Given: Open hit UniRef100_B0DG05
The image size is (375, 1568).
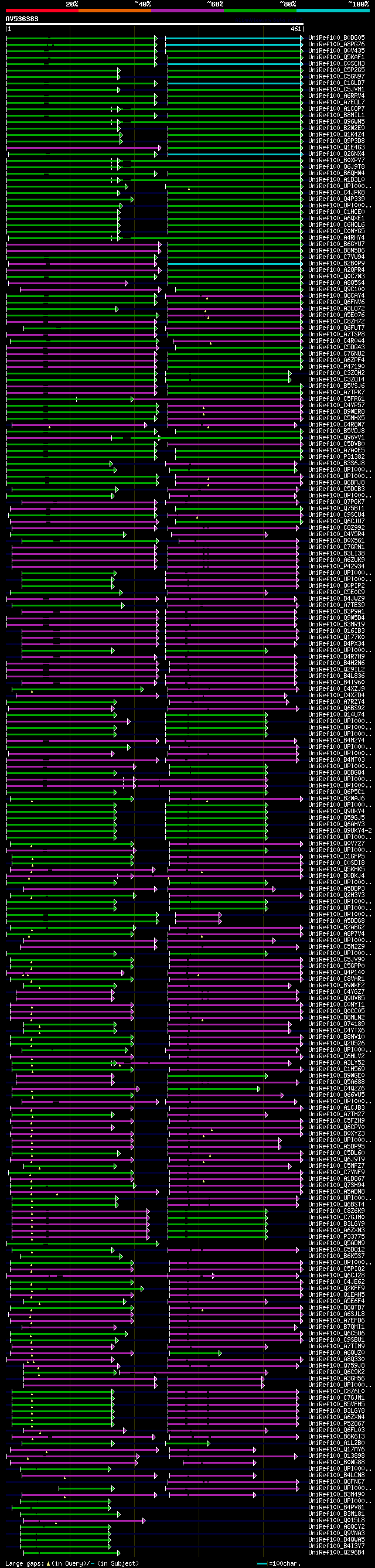Looking at the screenshot, I should pyautogui.click(x=337, y=38).
